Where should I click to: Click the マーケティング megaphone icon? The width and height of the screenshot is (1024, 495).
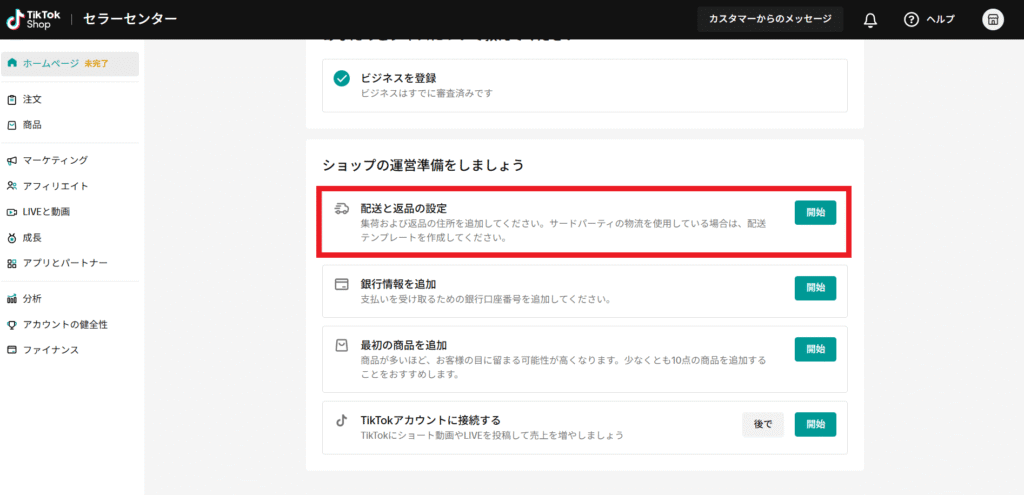[x=12, y=160]
